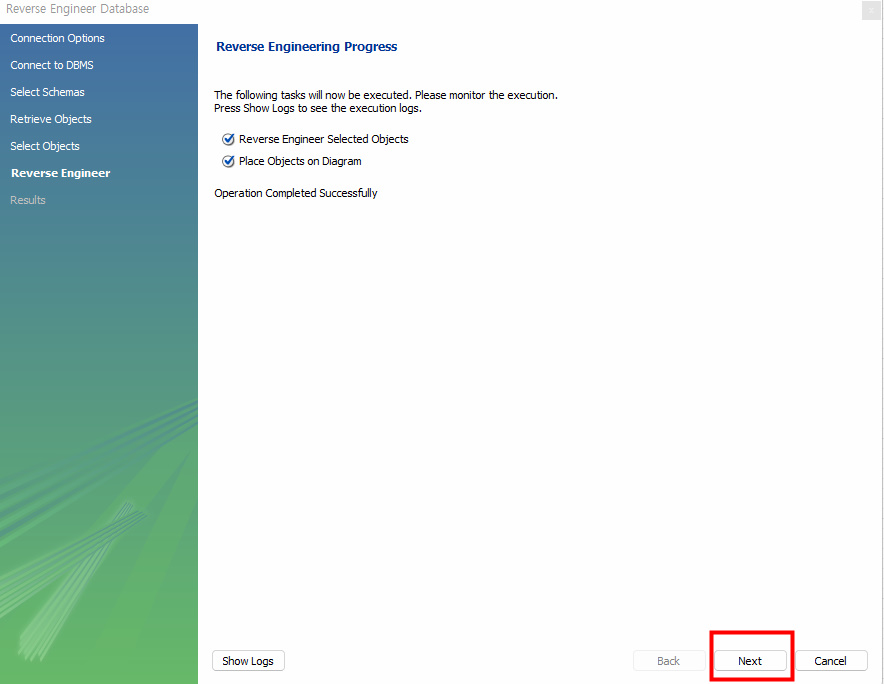The height and width of the screenshot is (684, 884).
Task: Click the Results step in sidebar
Action: [x=28, y=200]
